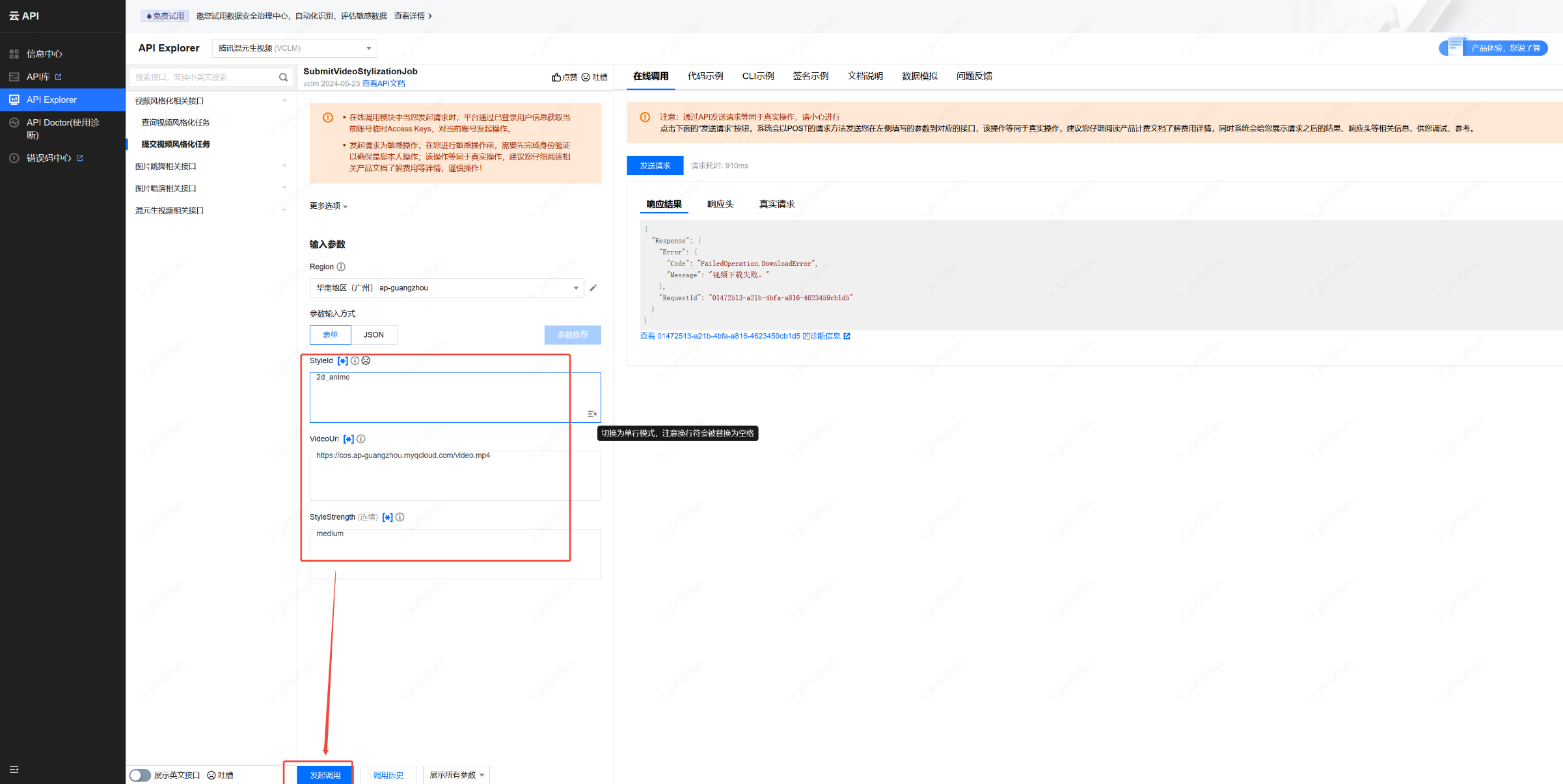Open the 腾讯混元生视频 product dropdown
The width and height of the screenshot is (1563, 784).
pyautogui.click(x=294, y=48)
